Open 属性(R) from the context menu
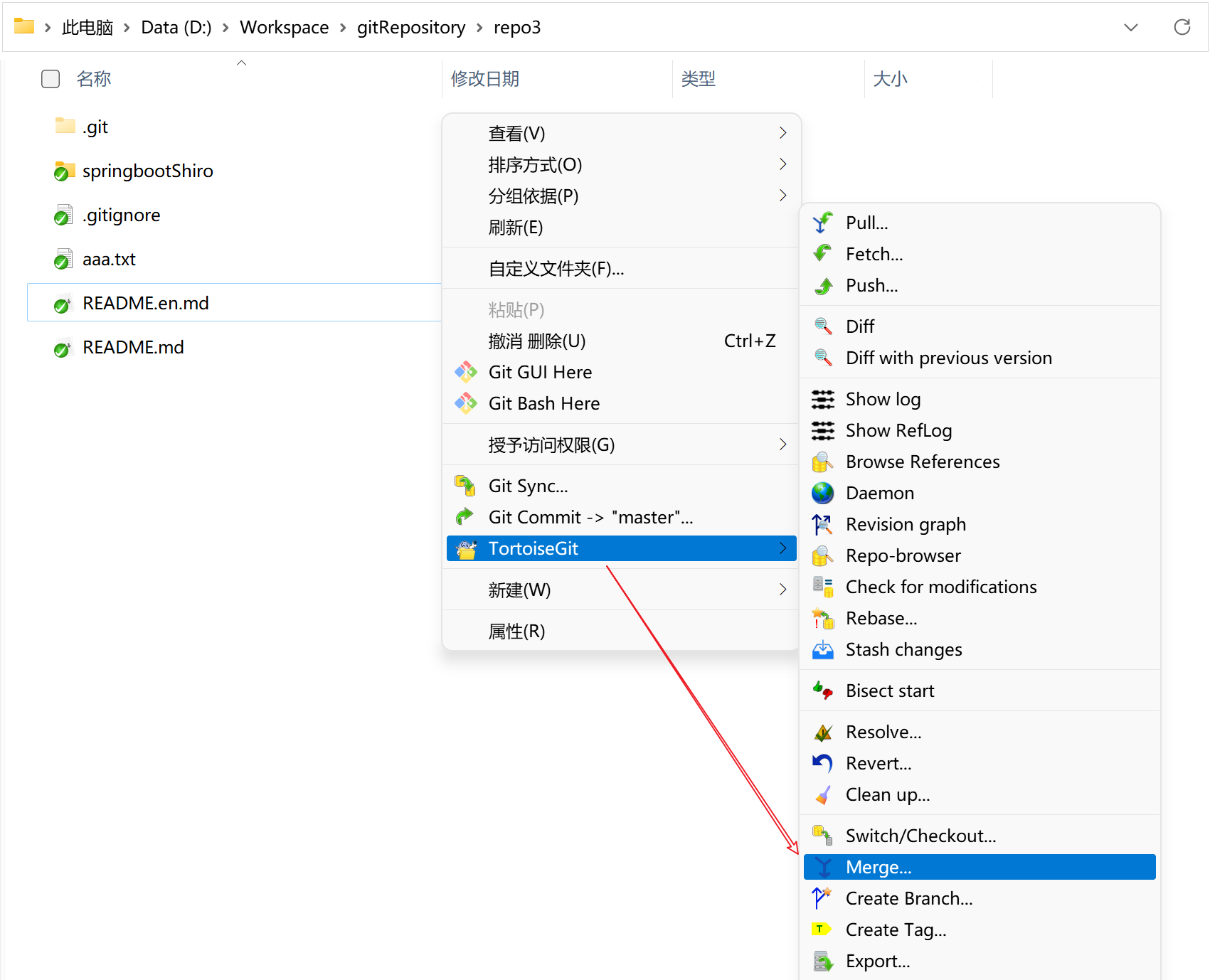This screenshot has width=1210, height=980. point(516,631)
